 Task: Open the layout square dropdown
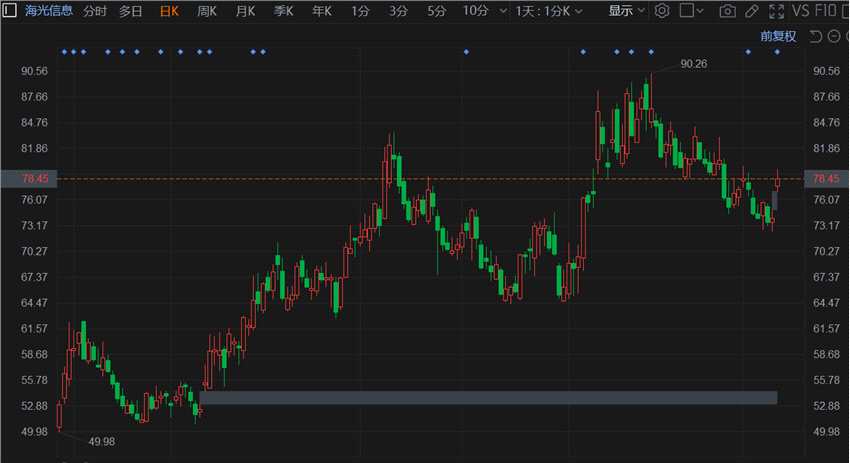coord(692,11)
